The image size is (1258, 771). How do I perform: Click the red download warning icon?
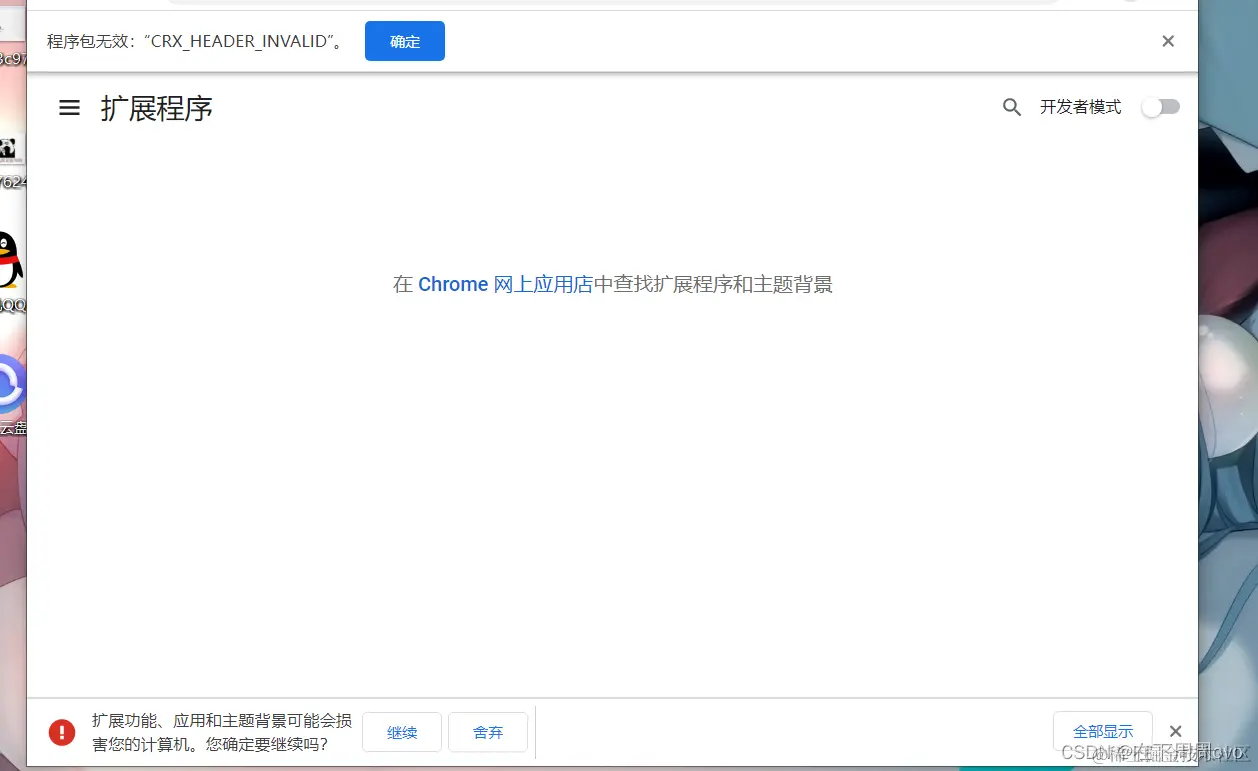(62, 732)
